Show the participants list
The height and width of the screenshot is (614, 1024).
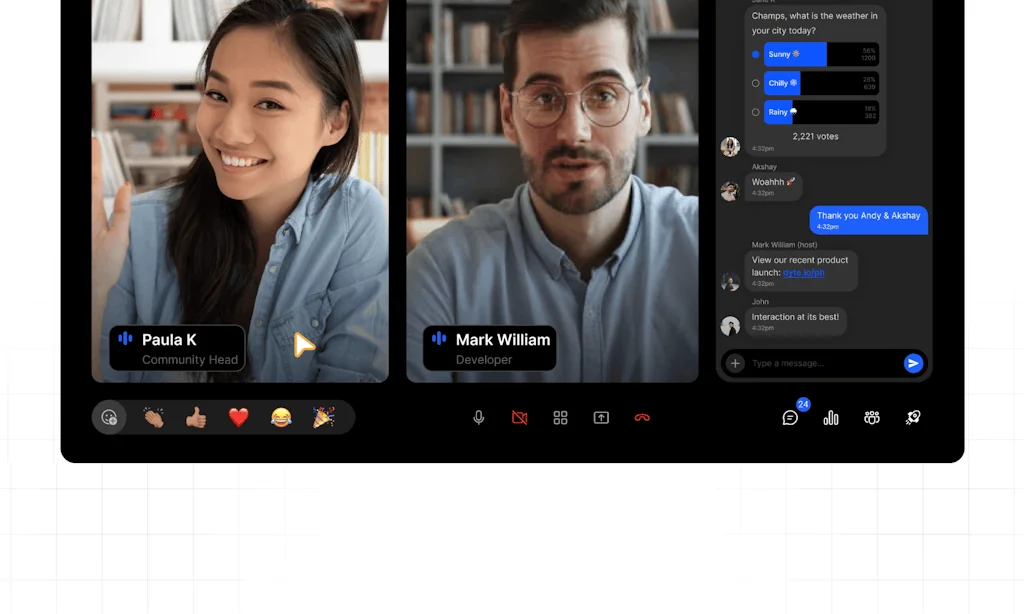click(x=872, y=418)
